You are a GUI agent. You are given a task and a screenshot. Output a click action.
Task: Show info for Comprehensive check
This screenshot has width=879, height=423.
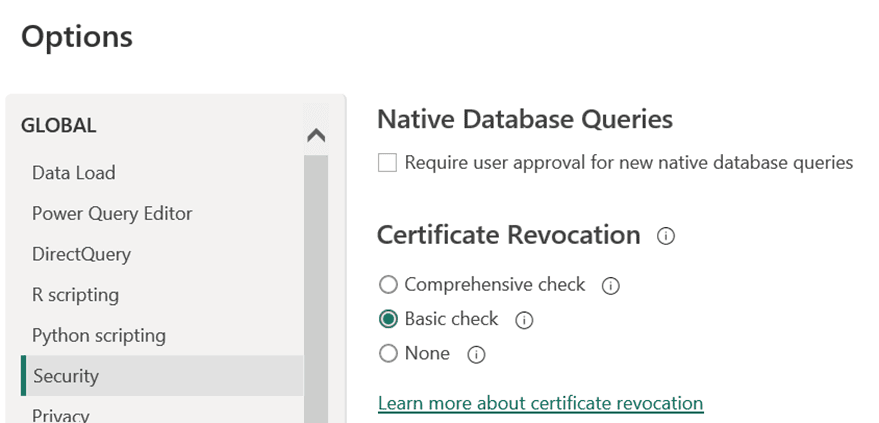coord(610,286)
